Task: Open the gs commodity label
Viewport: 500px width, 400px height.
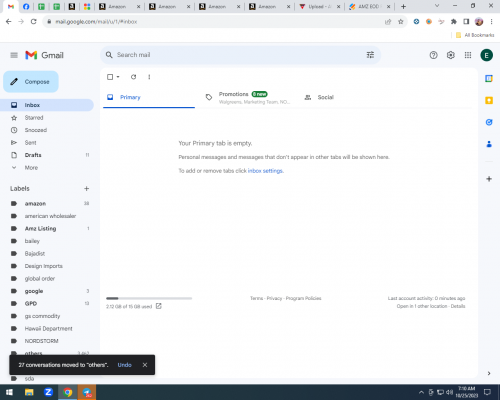Action: [x=47, y=316]
